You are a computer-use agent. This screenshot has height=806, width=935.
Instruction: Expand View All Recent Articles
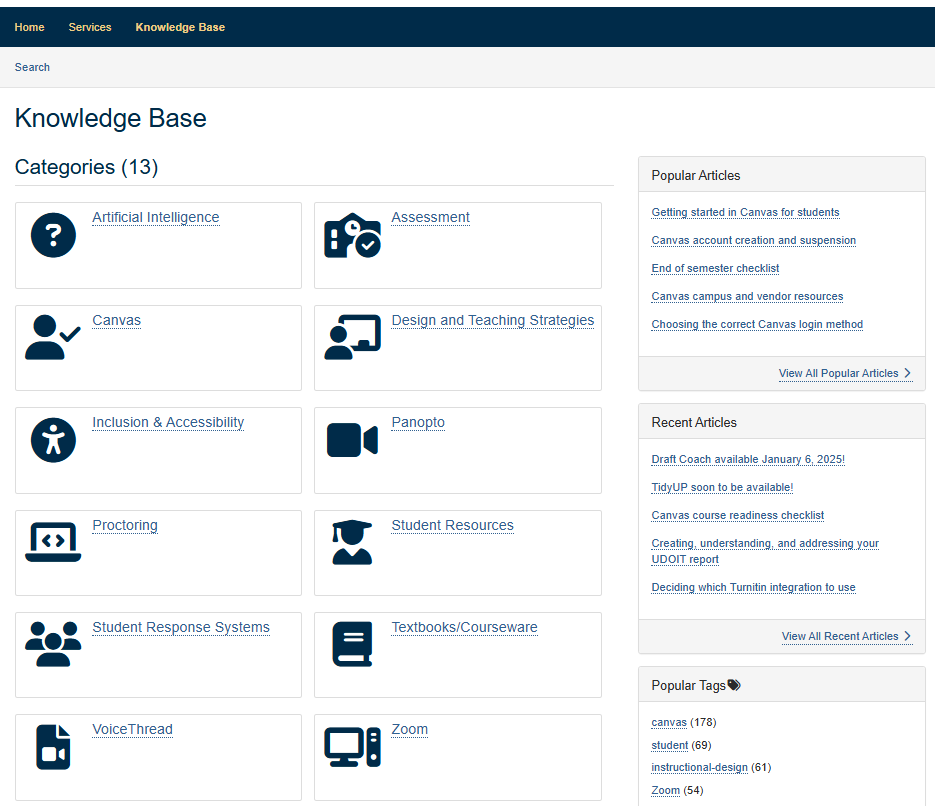846,636
